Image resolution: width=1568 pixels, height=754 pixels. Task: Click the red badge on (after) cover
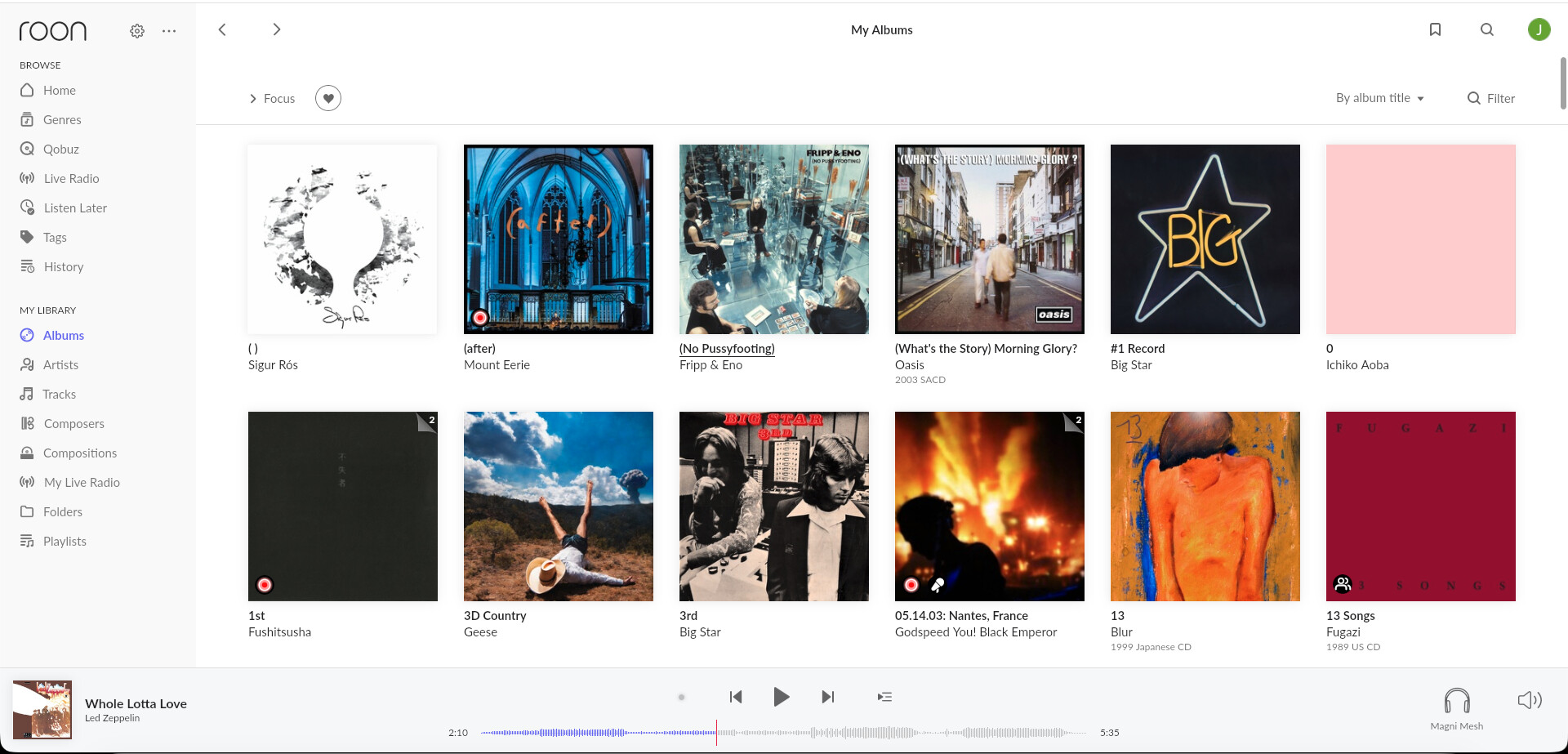(x=480, y=318)
